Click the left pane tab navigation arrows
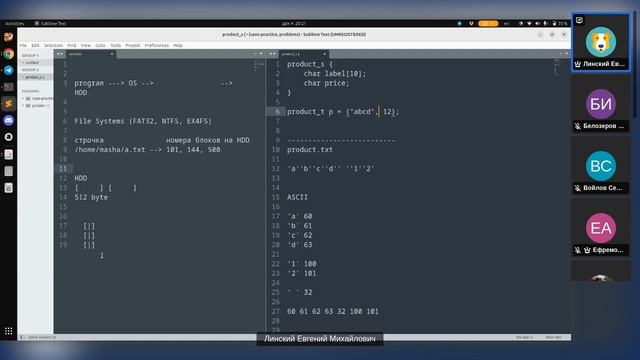Image resolution: width=640 pixels, height=360 pixels. [x=60, y=54]
